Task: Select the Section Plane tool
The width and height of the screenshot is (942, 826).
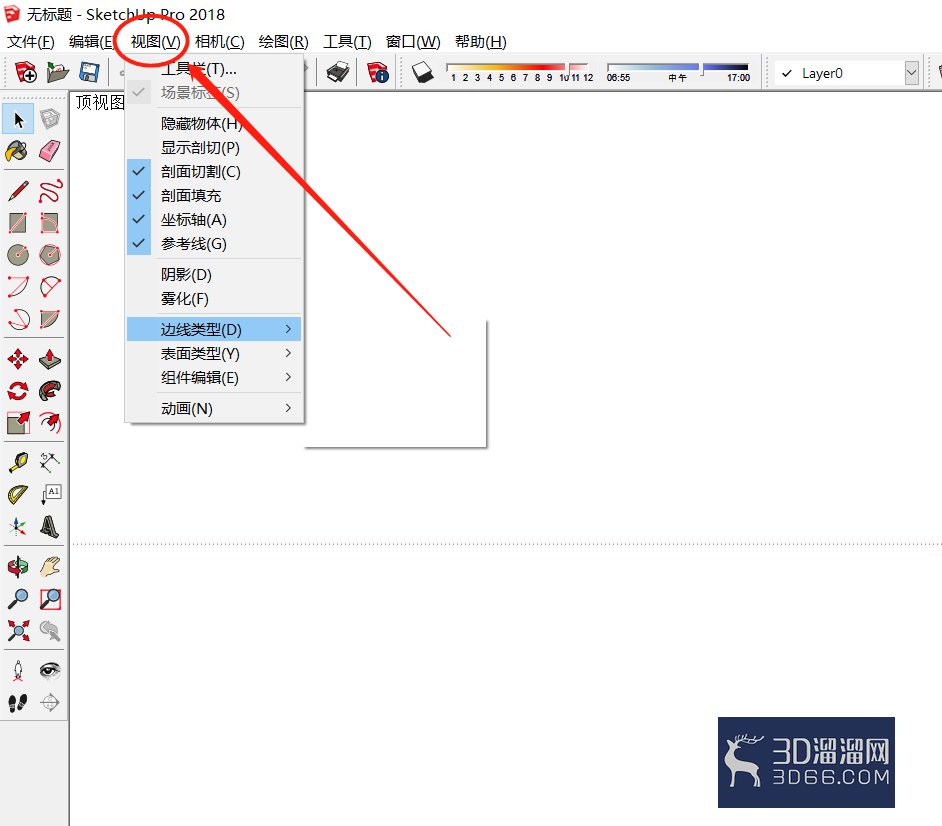Action: coord(50,702)
